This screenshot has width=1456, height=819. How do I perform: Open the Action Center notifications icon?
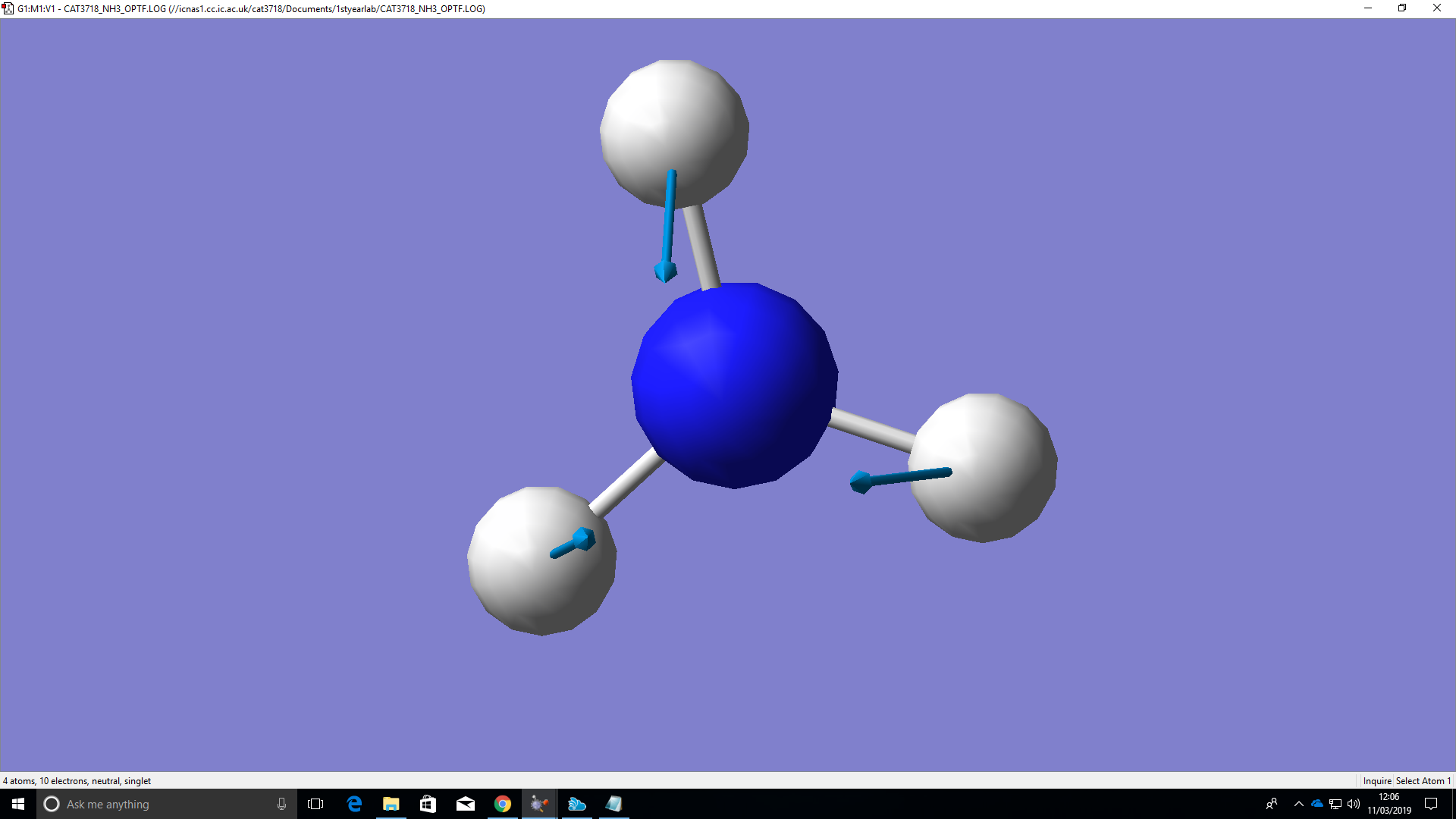coord(1431,804)
